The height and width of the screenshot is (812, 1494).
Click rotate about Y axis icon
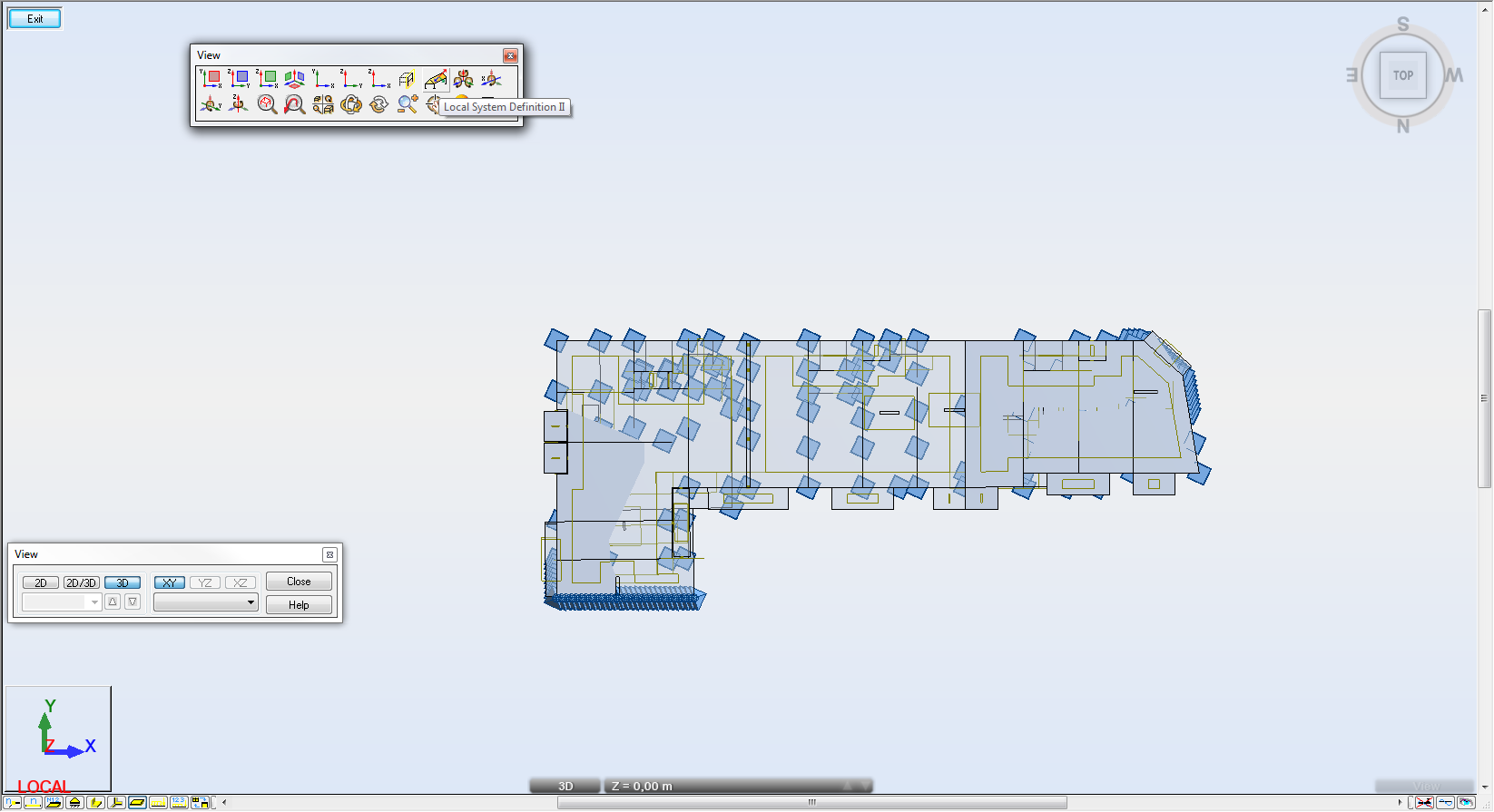[x=211, y=104]
